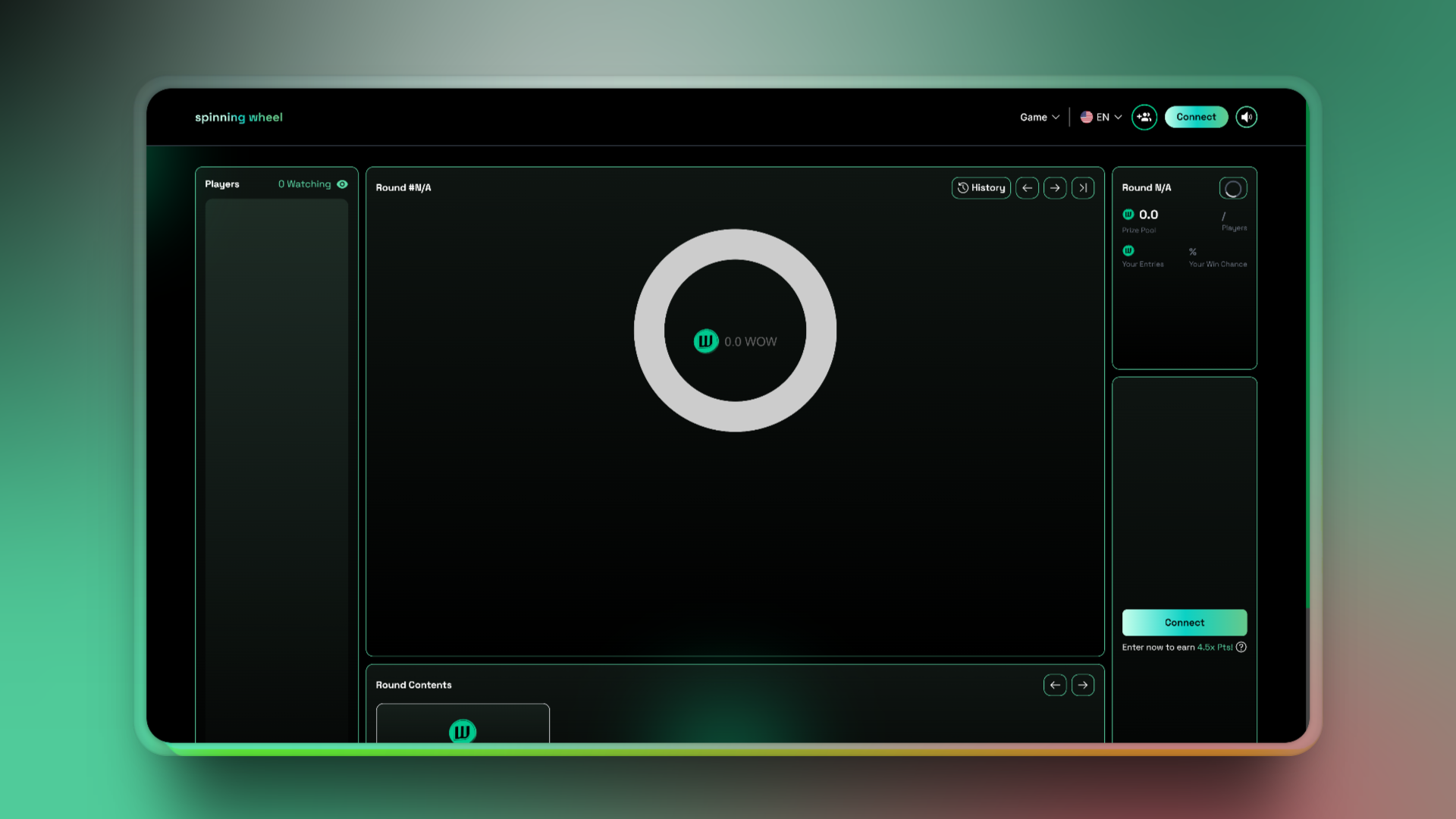Click the round timer circle icon

tap(1233, 189)
